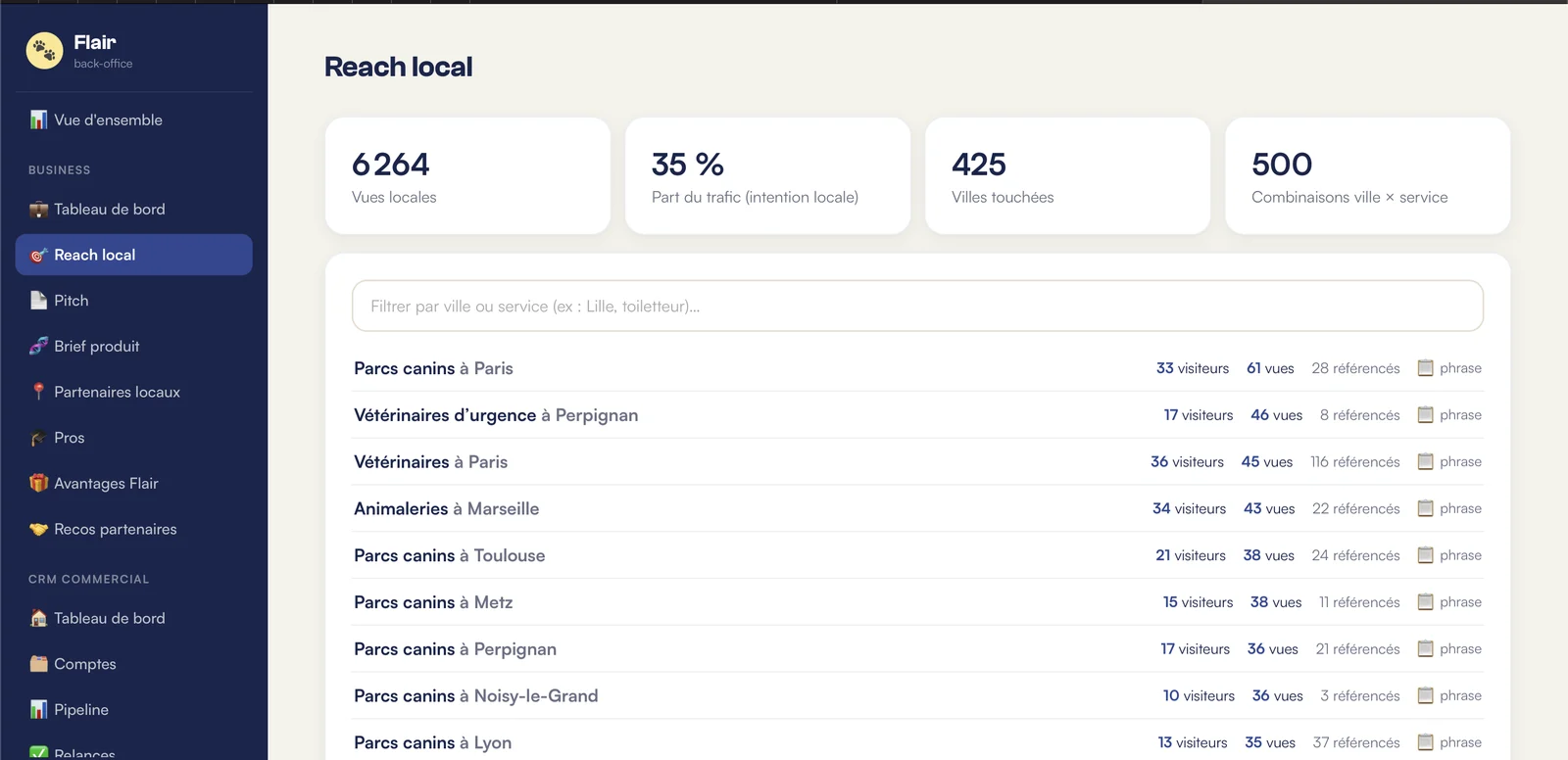Click phrase for Parcs canins à Perpignan
This screenshot has width=1568, height=760.
click(x=1449, y=648)
